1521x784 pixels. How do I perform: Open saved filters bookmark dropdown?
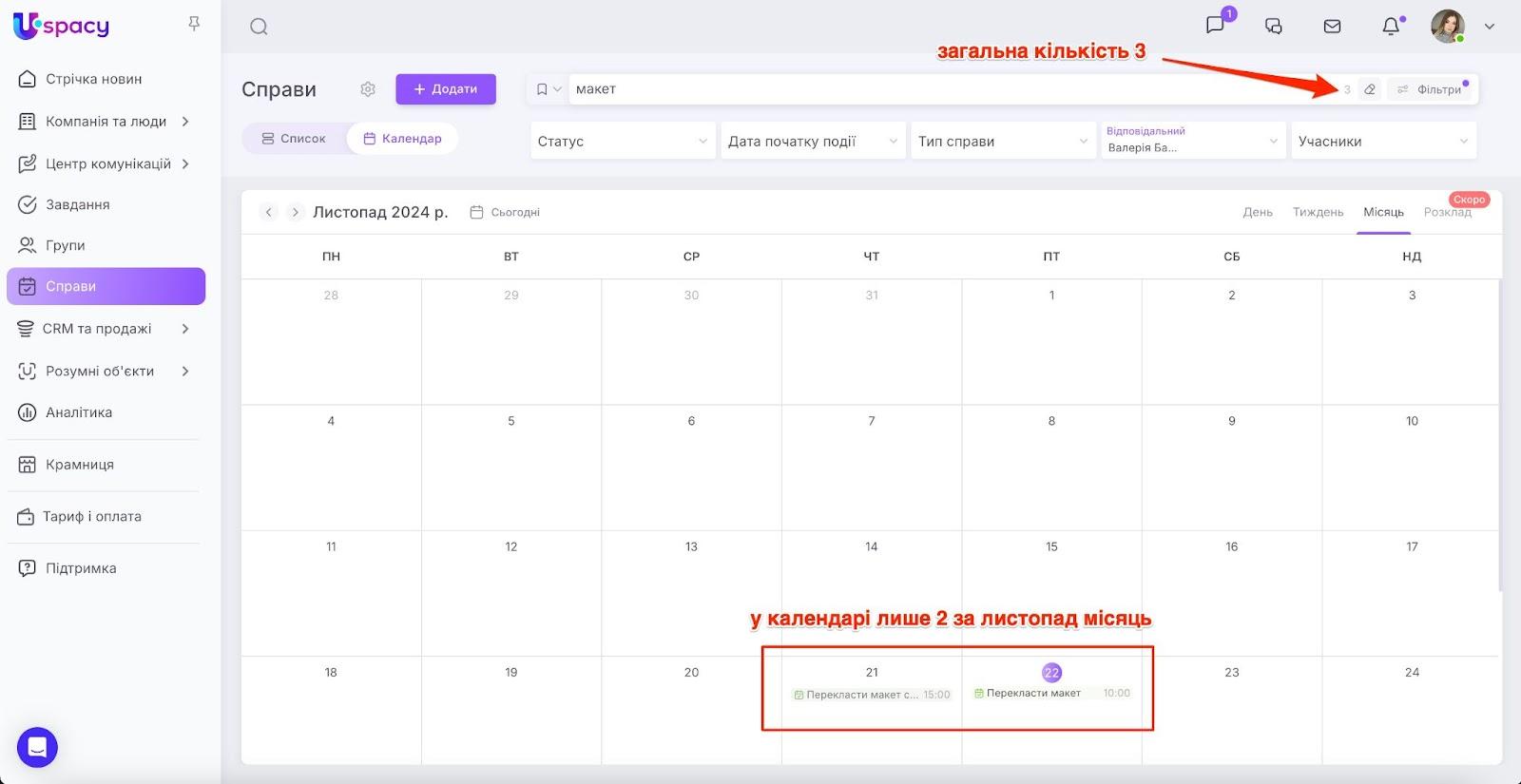coord(549,89)
